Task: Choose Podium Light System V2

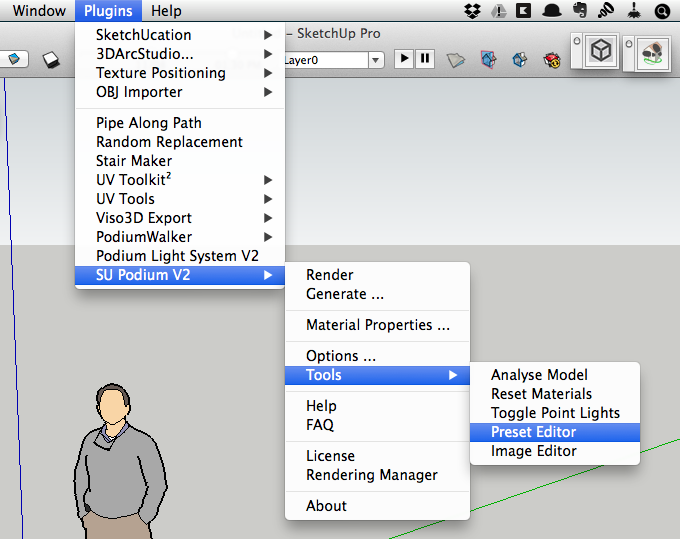Action: (x=180, y=256)
